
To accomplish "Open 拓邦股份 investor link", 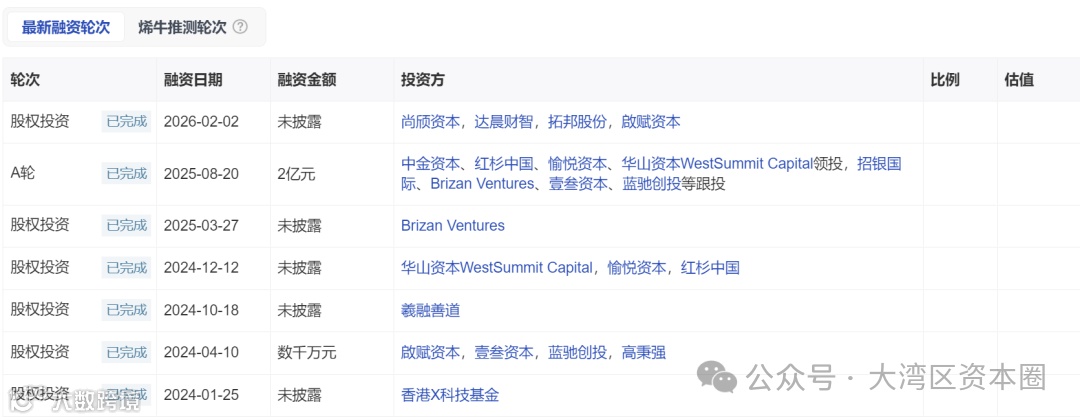I will pyautogui.click(x=577, y=122).
